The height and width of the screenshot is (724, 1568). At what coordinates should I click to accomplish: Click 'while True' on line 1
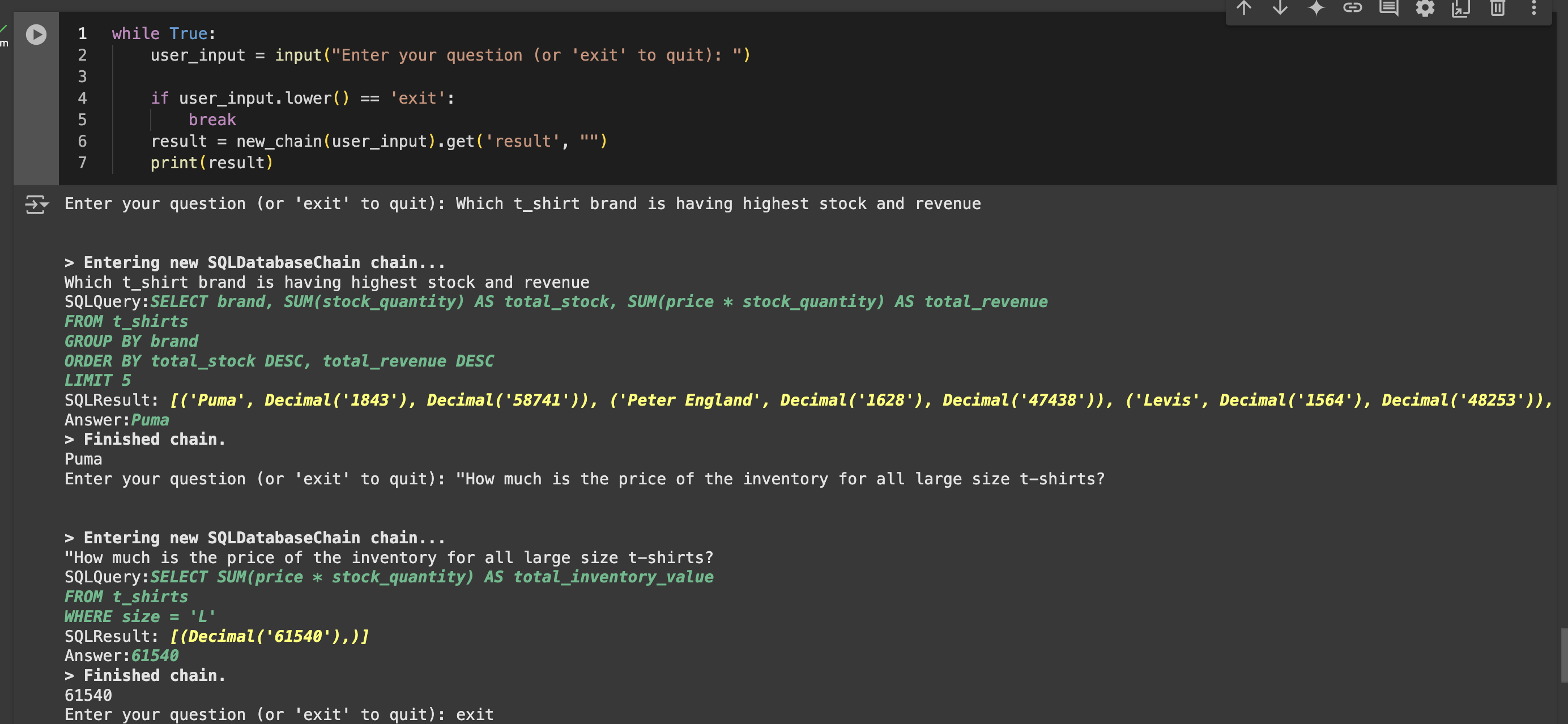coord(163,34)
